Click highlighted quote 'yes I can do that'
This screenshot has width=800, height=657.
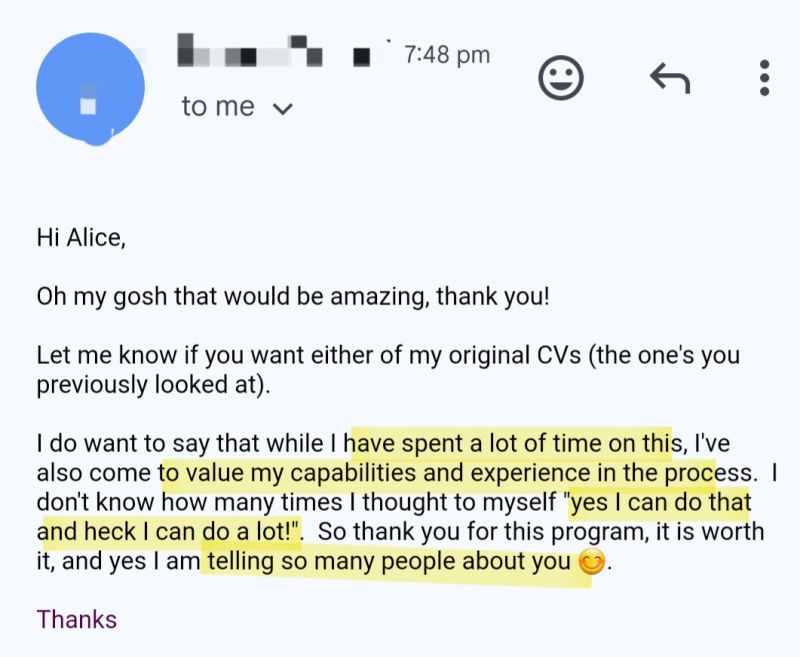click(659, 501)
